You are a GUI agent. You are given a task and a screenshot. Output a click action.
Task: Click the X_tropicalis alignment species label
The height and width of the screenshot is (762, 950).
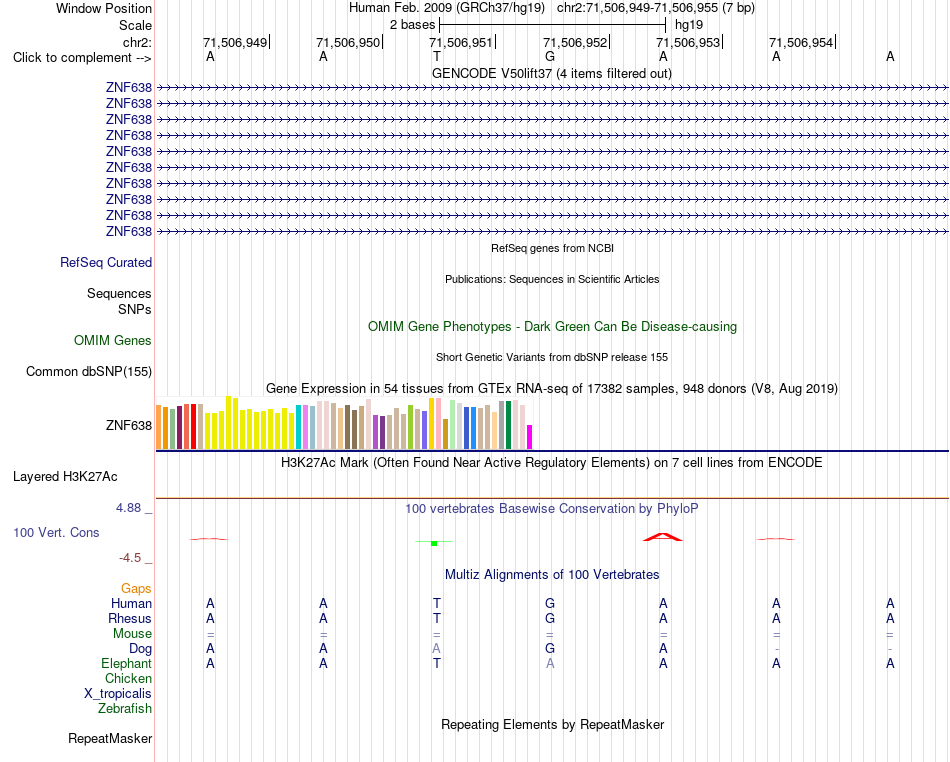118,694
